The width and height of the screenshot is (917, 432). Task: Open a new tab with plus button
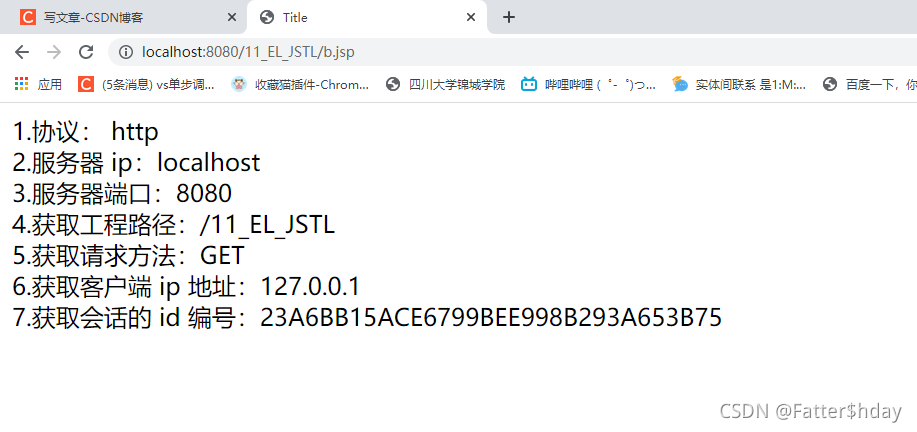click(x=509, y=18)
